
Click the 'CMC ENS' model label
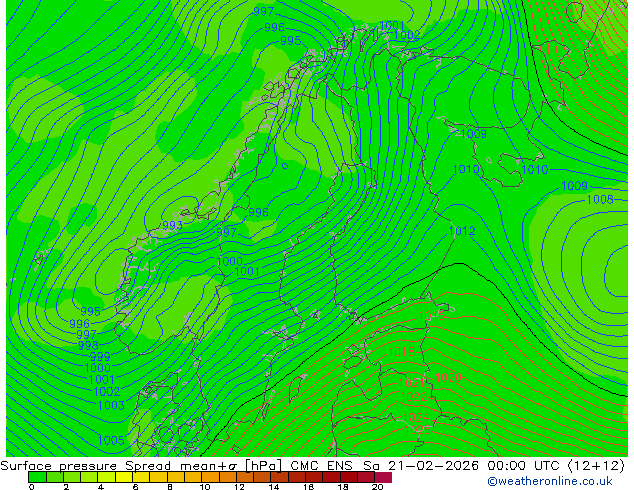(321, 466)
